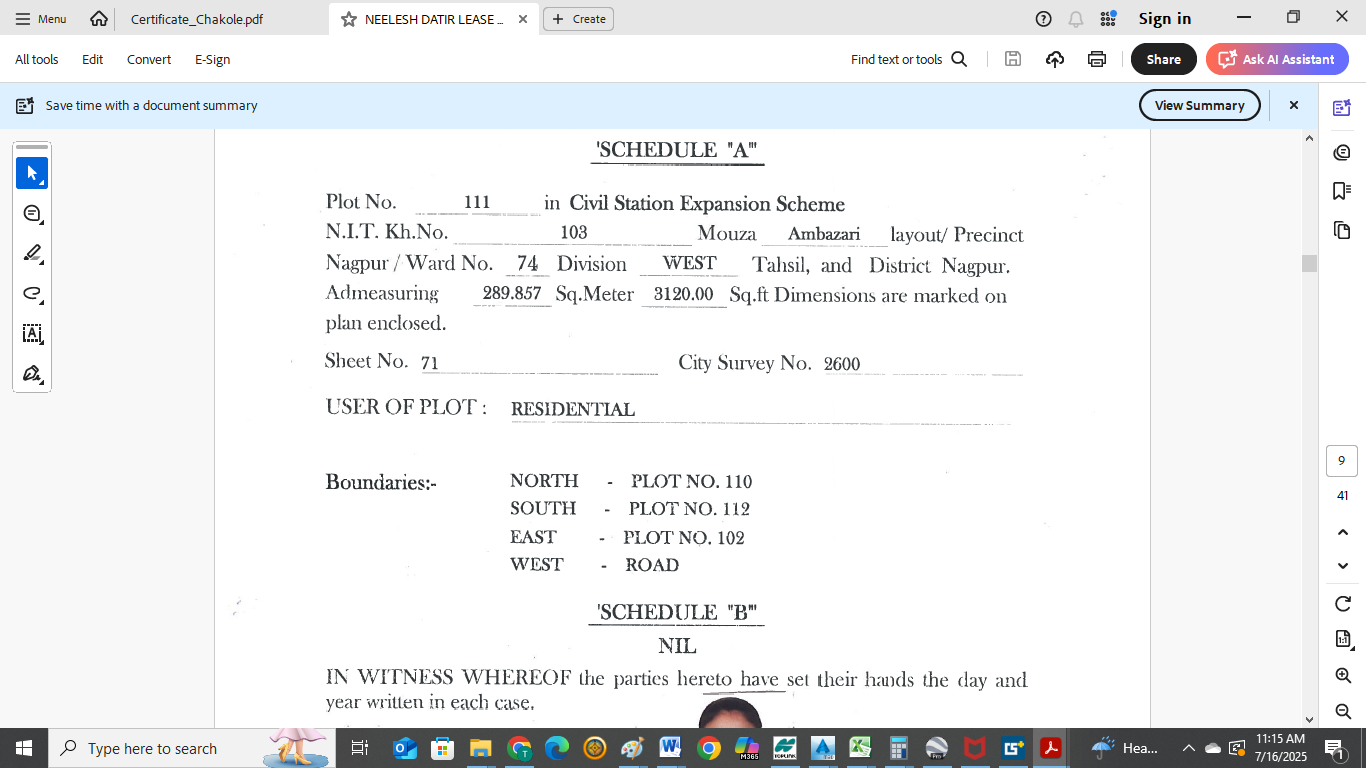Open Task View on taskbar
The height and width of the screenshot is (768, 1366).
click(360, 748)
